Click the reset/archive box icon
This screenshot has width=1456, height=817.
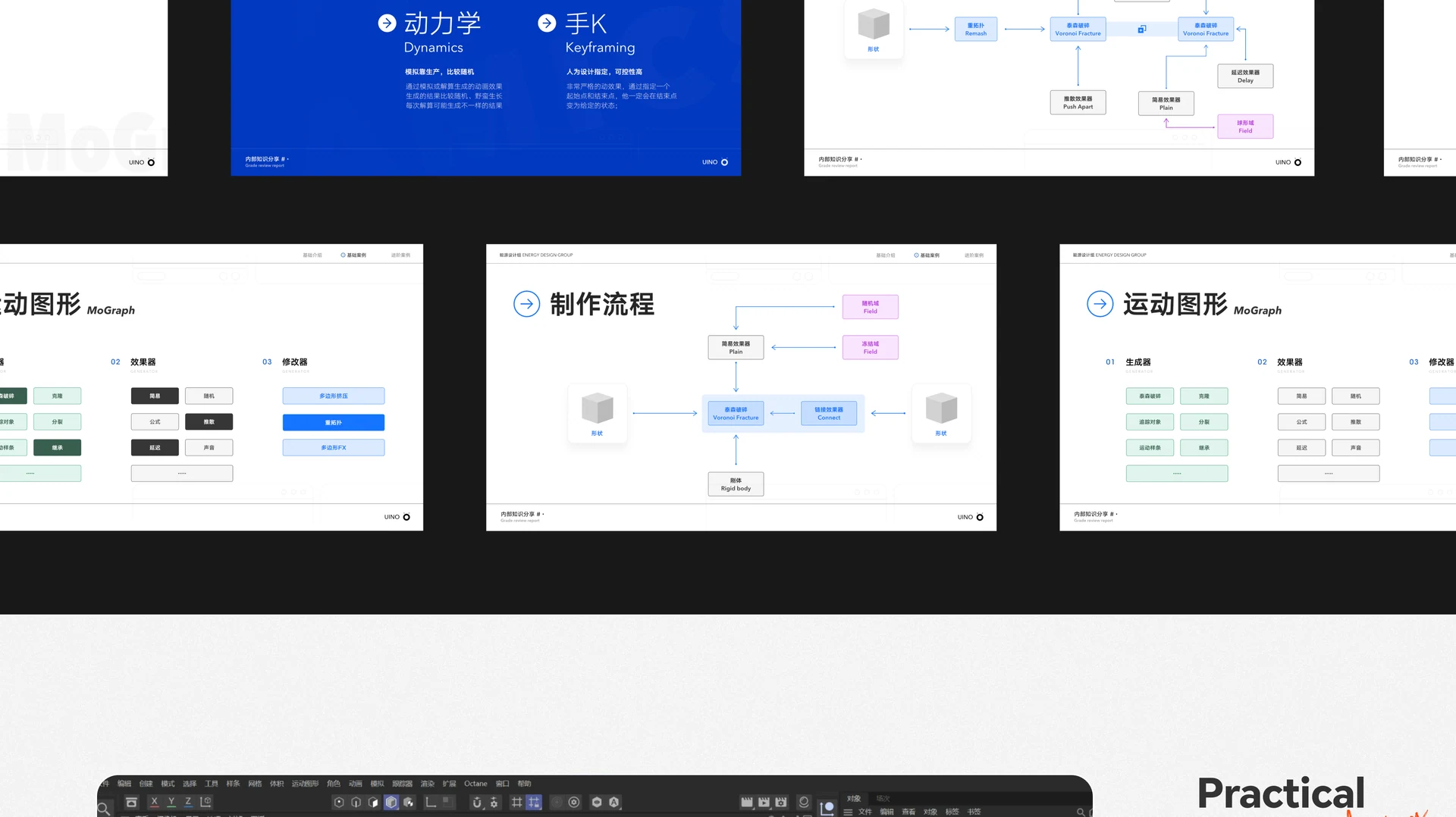tap(132, 802)
